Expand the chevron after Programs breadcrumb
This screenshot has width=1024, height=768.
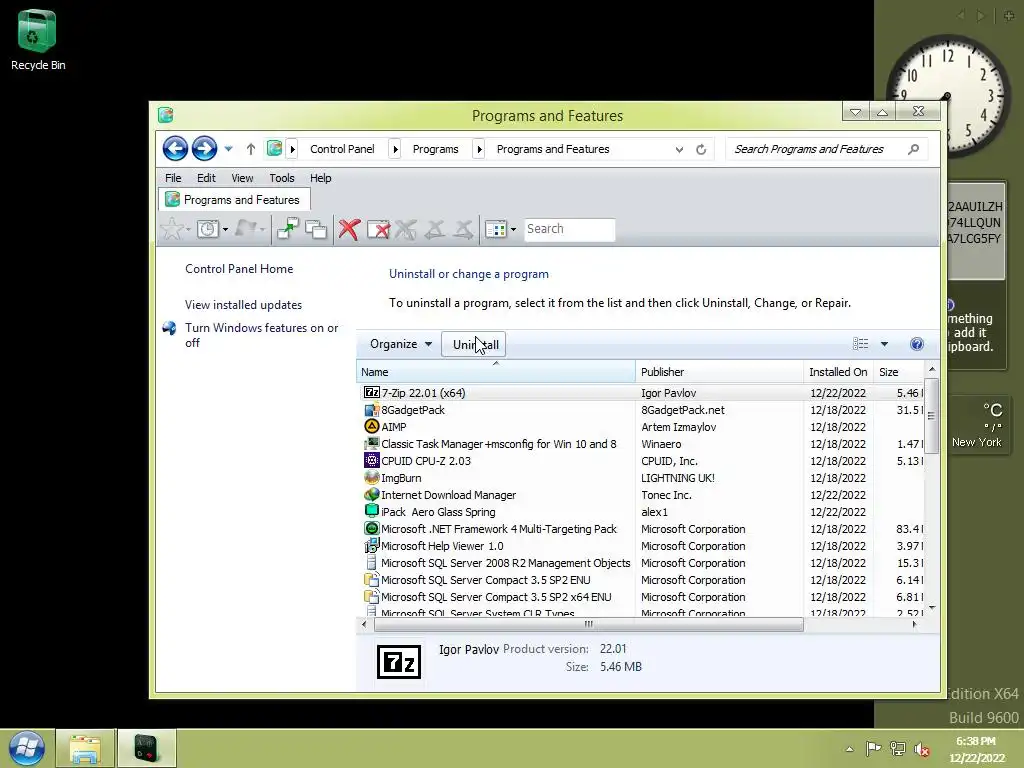pyautogui.click(x=479, y=150)
